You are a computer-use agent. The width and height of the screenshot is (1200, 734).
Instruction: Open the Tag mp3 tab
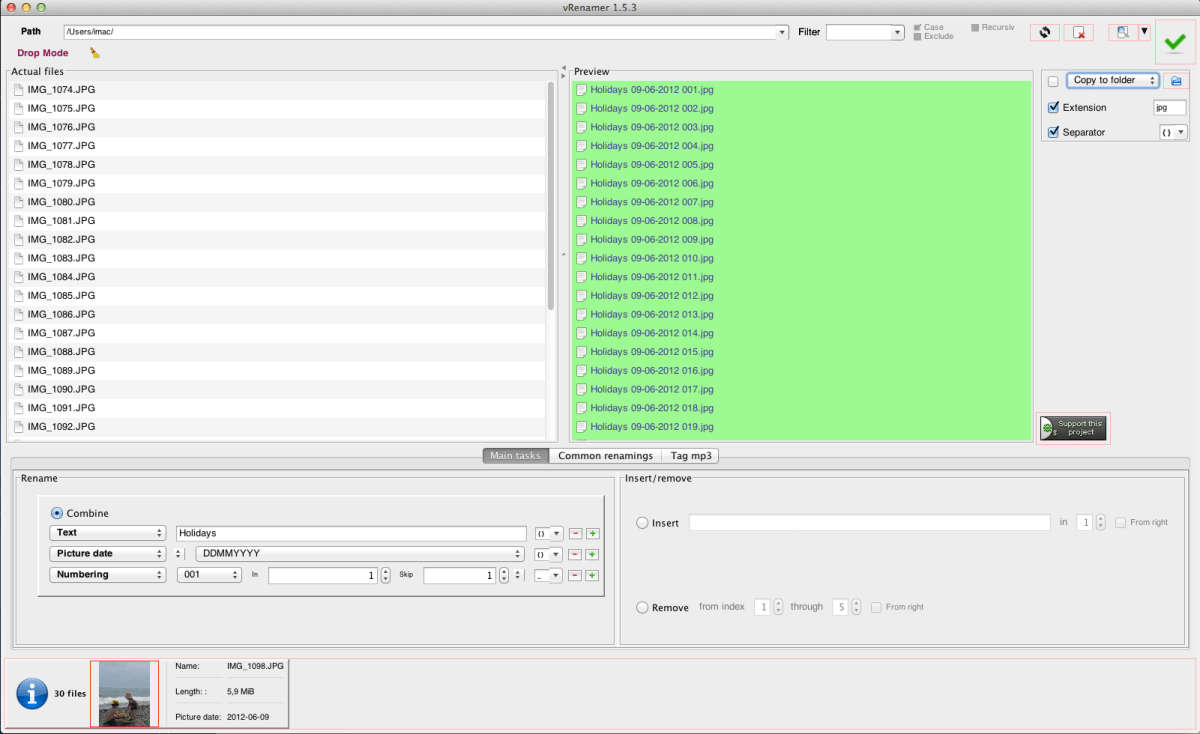coord(691,456)
